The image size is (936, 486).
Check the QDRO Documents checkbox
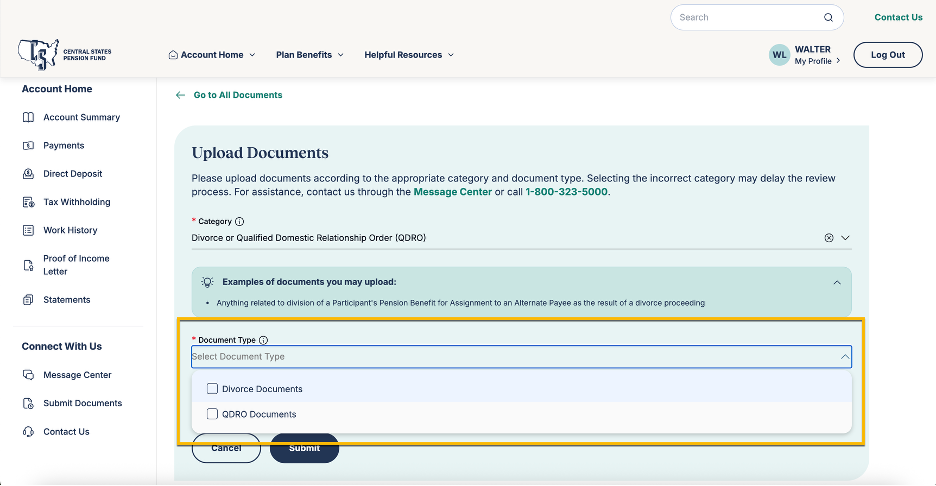pos(212,414)
